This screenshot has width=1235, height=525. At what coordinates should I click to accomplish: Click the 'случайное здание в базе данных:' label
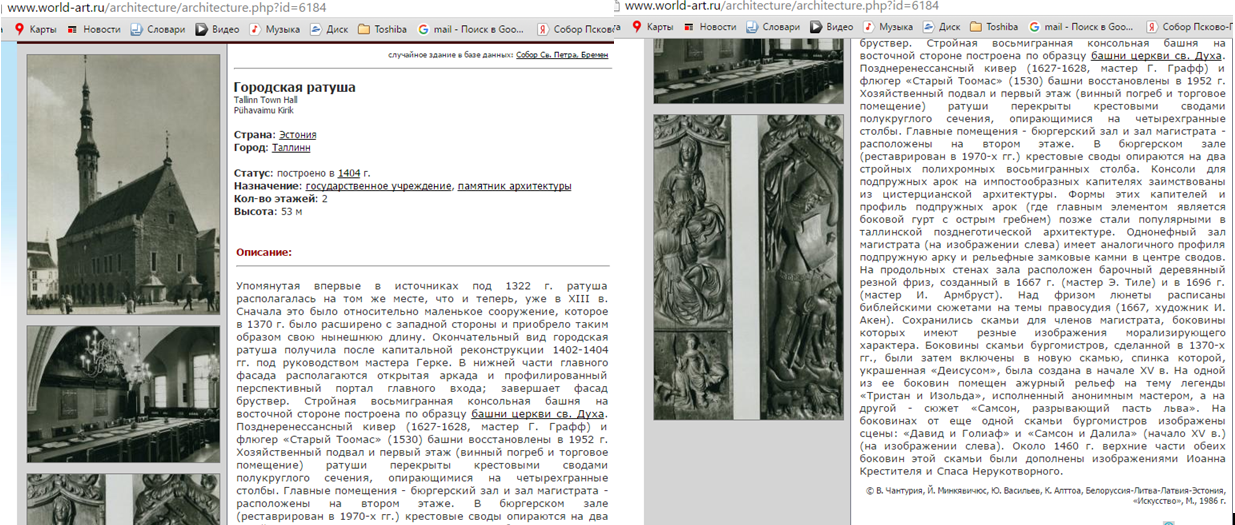[x=451, y=55]
